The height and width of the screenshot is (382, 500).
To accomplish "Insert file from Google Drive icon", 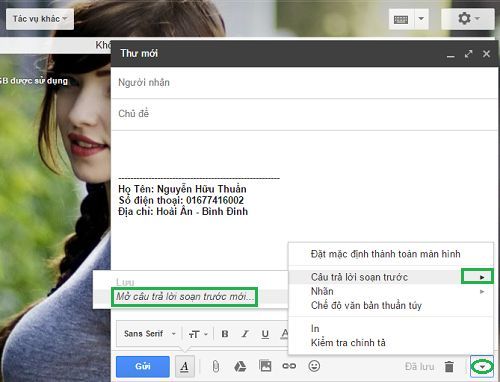I will point(240,366).
